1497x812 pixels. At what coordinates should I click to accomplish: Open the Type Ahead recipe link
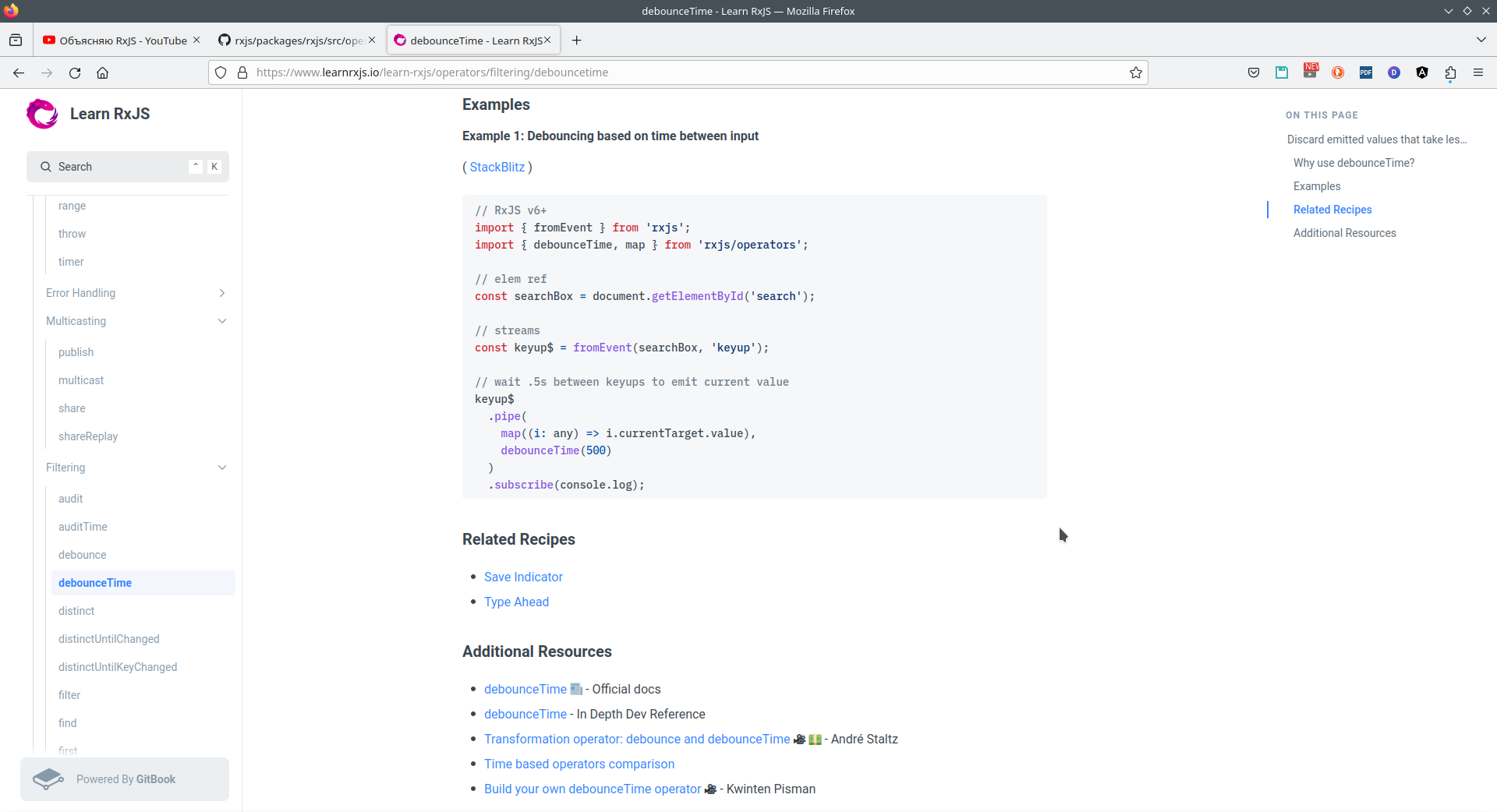point(516,602)
